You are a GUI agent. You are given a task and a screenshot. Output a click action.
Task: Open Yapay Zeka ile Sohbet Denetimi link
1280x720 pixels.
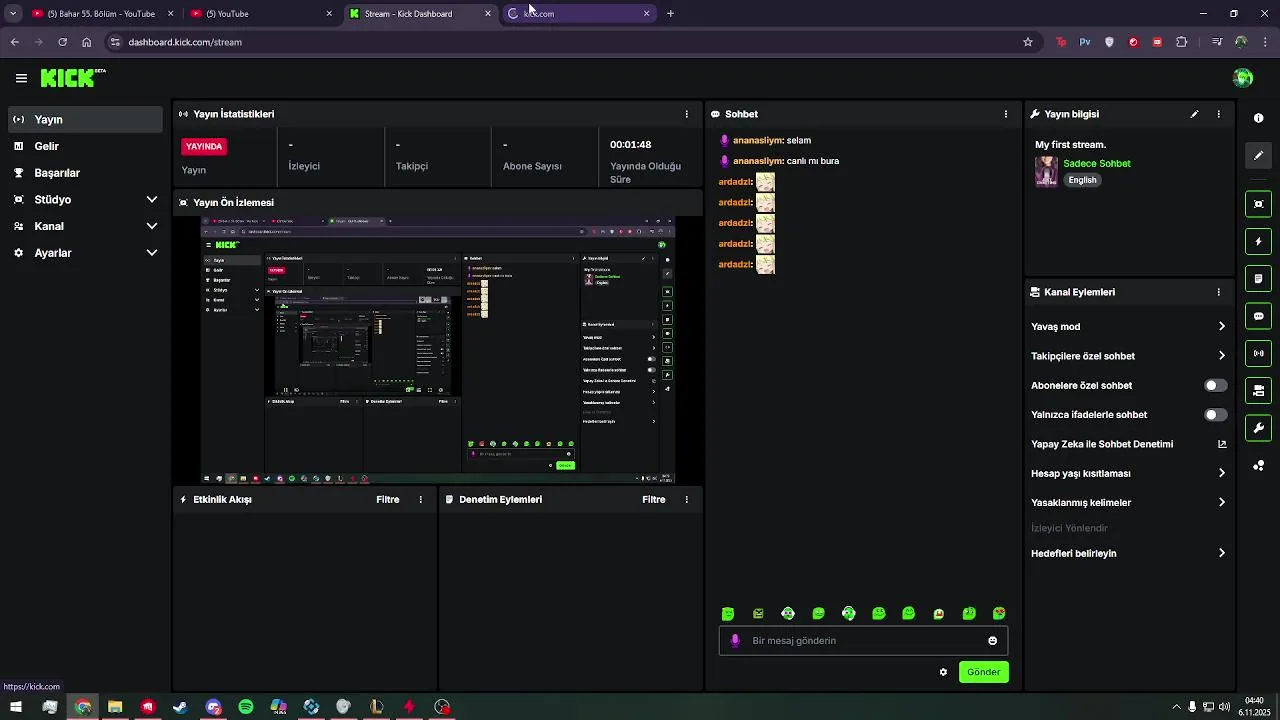tap(1129, 444)
